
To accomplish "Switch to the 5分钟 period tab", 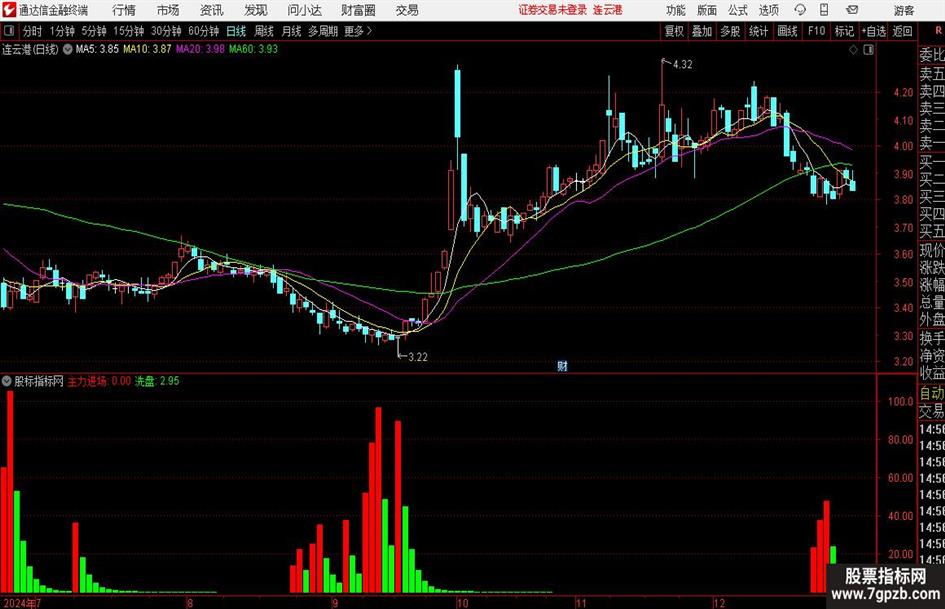I will [x=93, y=31].
